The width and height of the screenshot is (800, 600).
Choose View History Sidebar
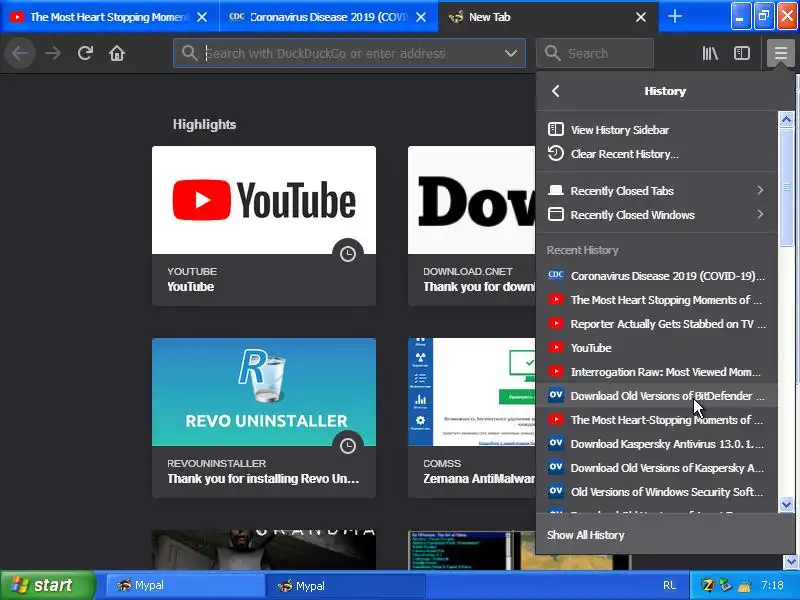tap(657, 130)
